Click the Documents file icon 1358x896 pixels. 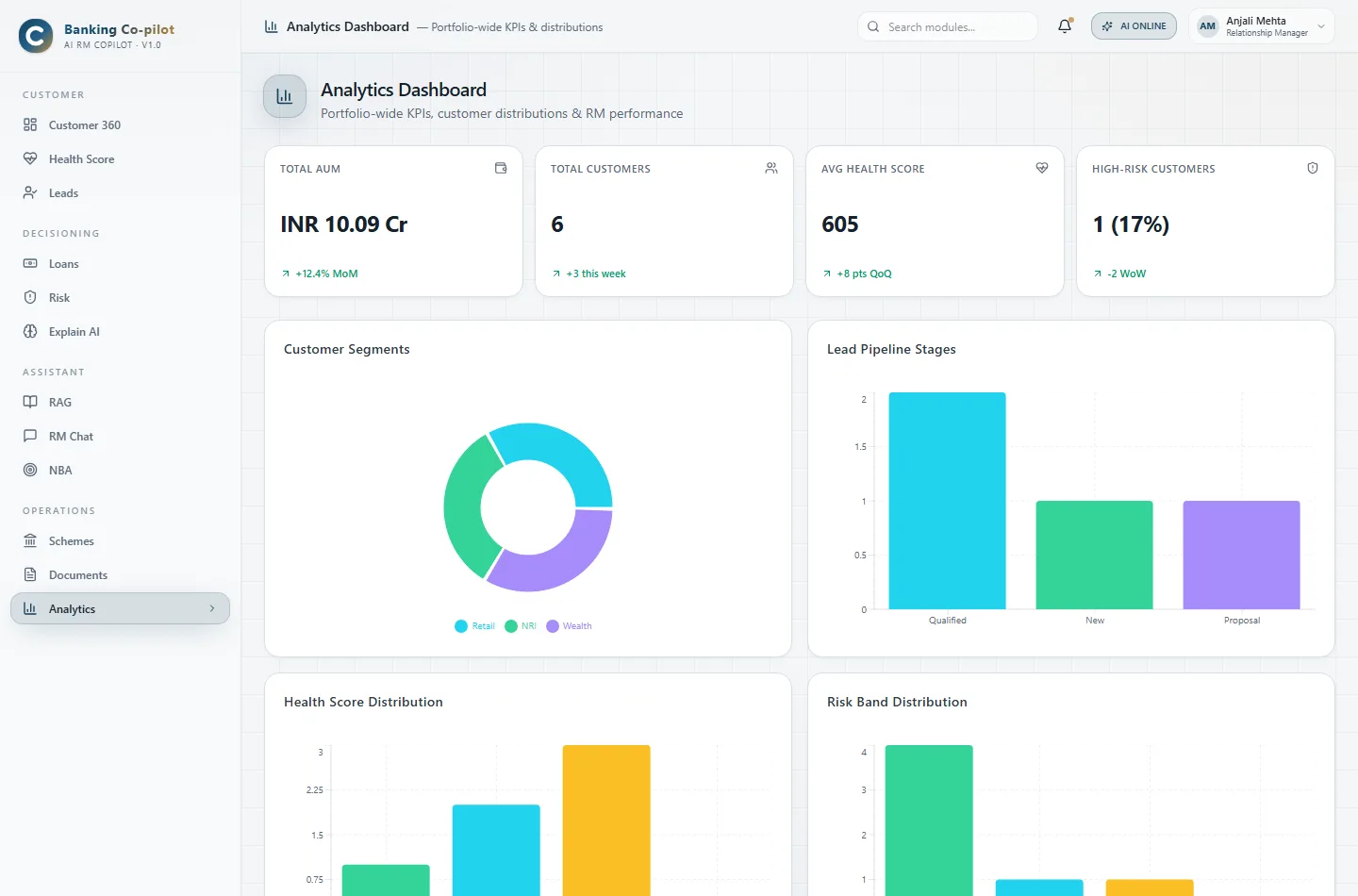pos(30,574)
